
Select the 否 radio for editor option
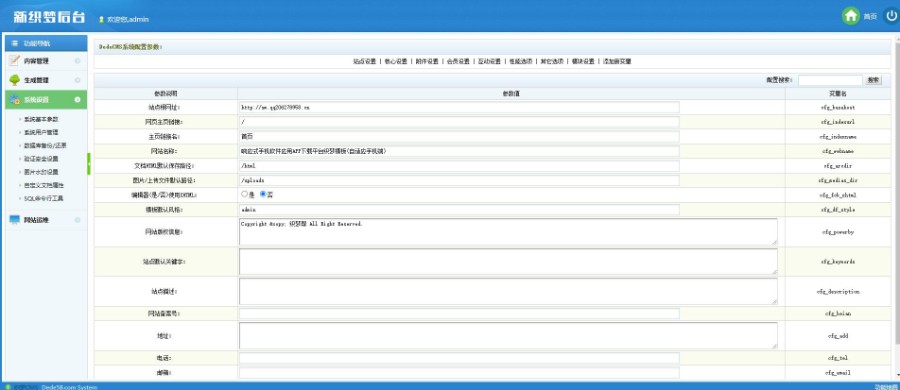(x=263, y=195)
